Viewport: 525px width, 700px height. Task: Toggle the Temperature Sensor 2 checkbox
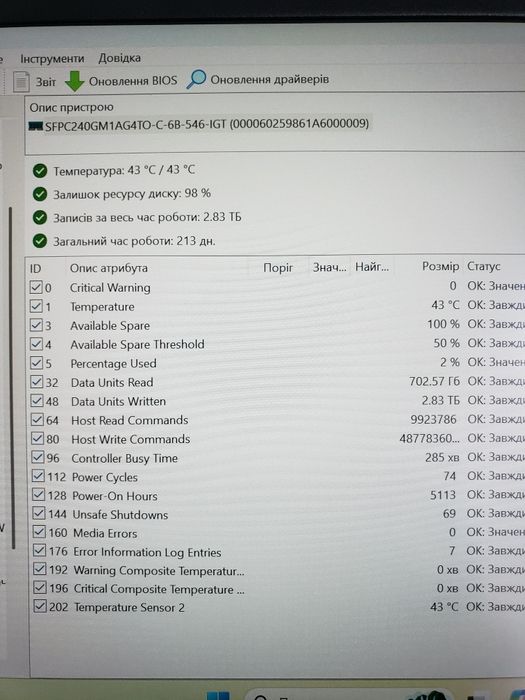[41, 606]
